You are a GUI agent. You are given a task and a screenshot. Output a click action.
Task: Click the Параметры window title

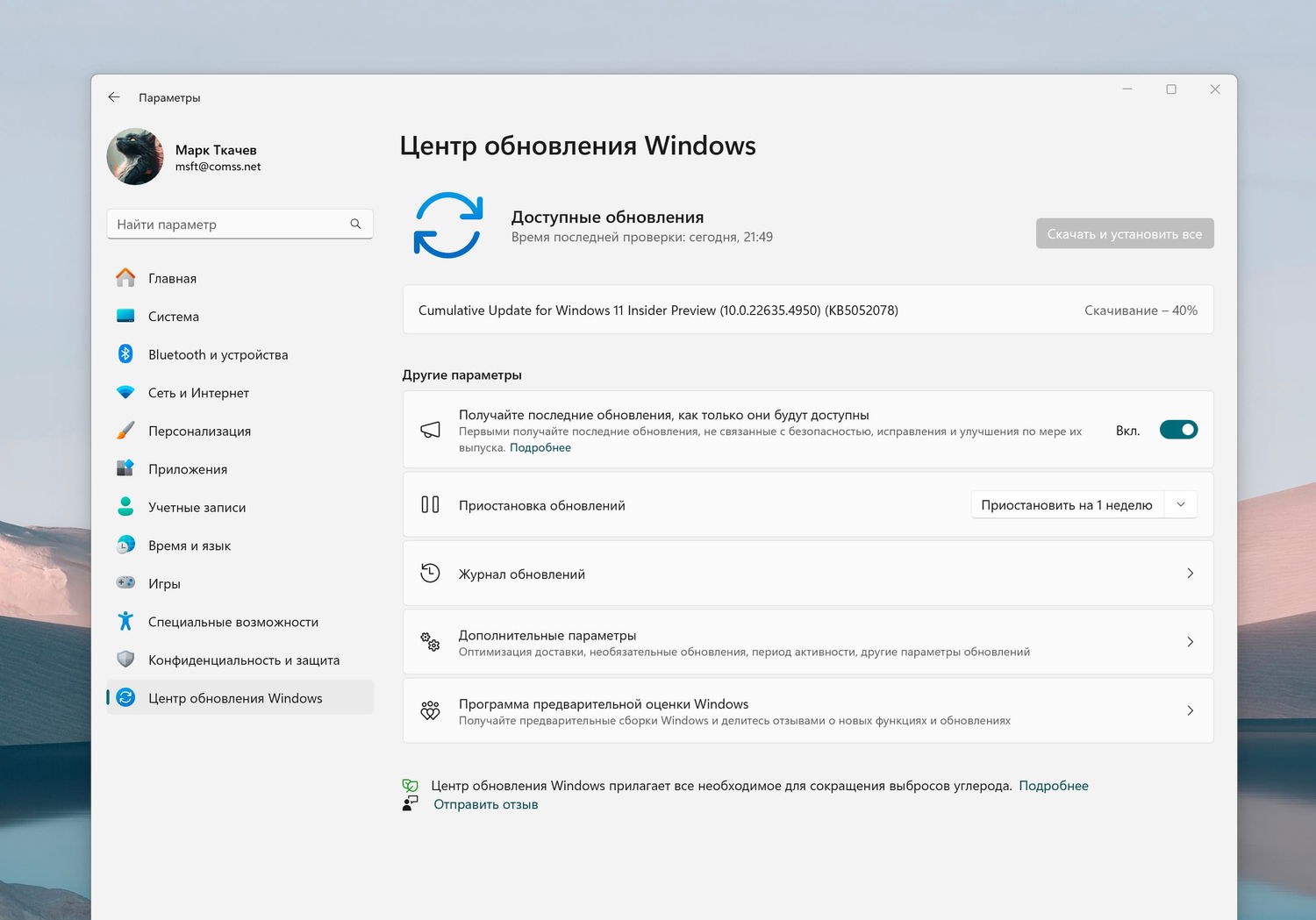169,97
